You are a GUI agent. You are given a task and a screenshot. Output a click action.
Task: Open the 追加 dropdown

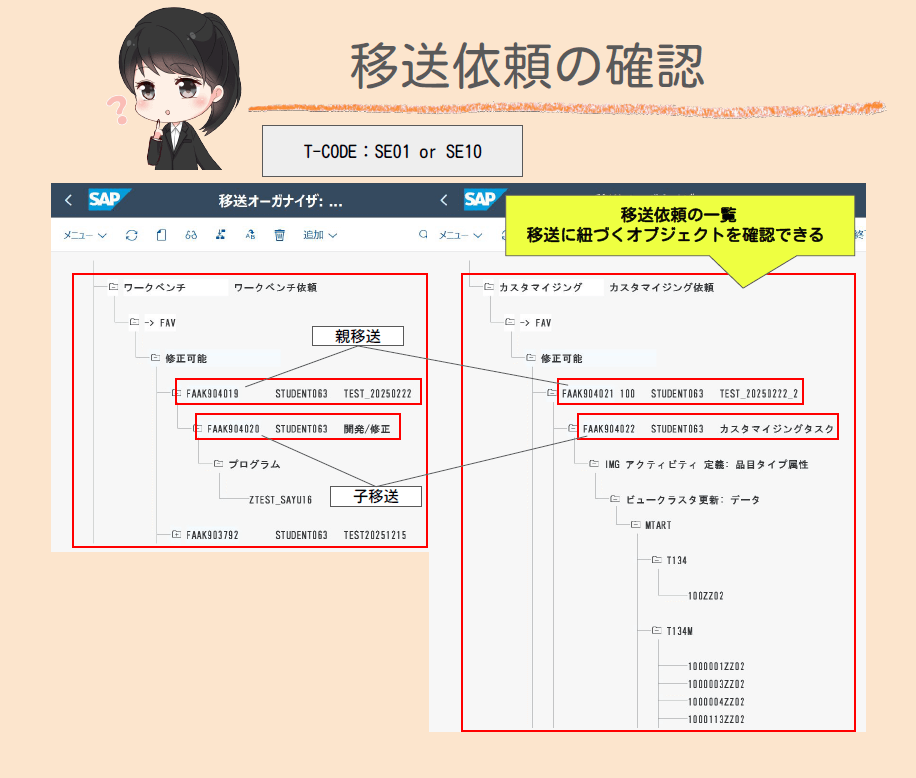[x=315, y=234]
